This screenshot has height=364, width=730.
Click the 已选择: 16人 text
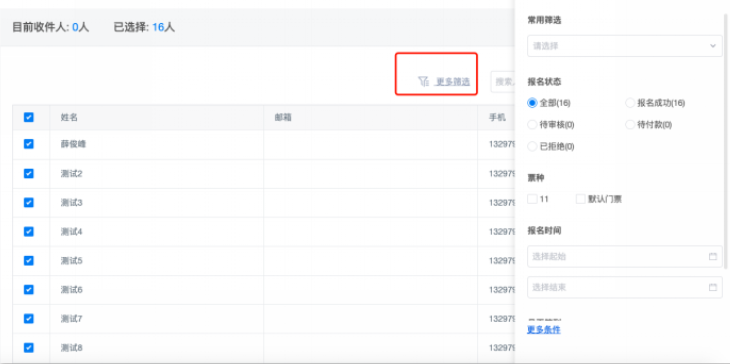(x=144, y=27)
